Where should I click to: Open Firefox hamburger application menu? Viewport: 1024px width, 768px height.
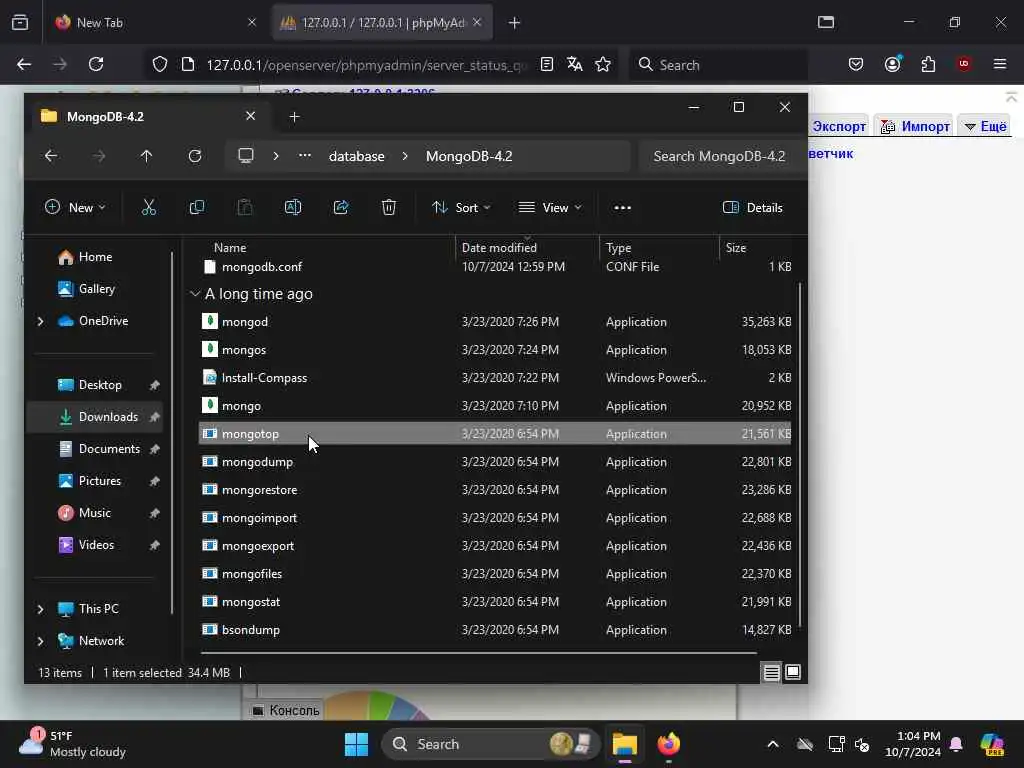(1000, 64)
